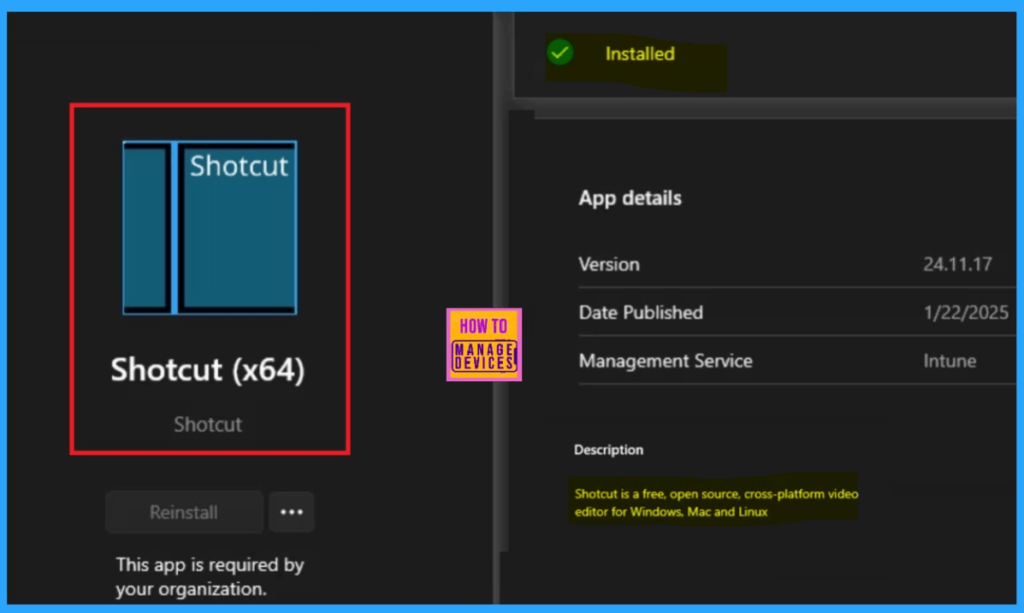The image size is (1024, 613).
Task: Select the Version label
Action: coord(609,264)
